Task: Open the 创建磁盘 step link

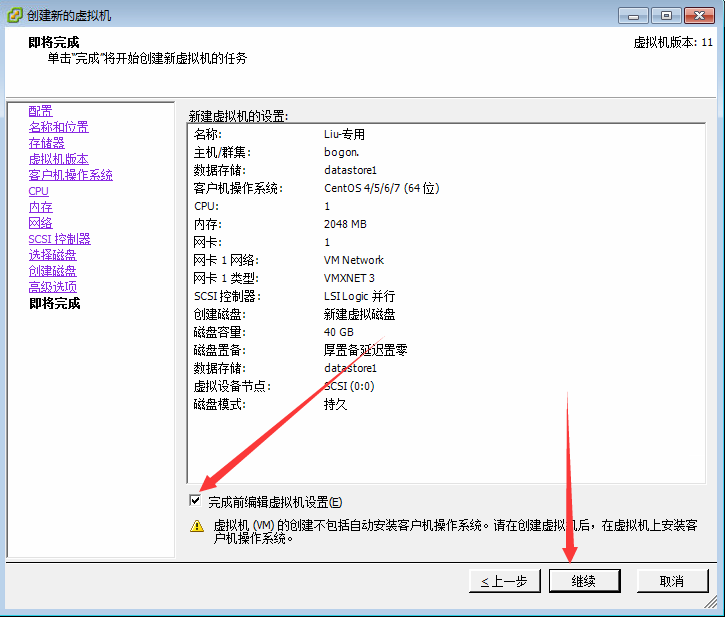Action: [52, 271]
